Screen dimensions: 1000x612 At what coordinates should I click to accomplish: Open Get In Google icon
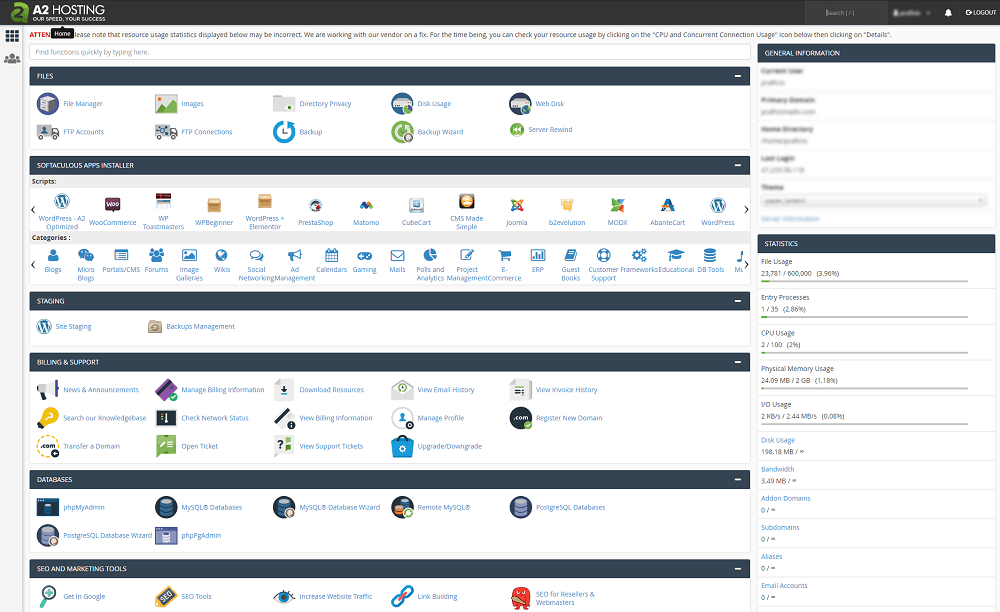(x=48, y=596)
